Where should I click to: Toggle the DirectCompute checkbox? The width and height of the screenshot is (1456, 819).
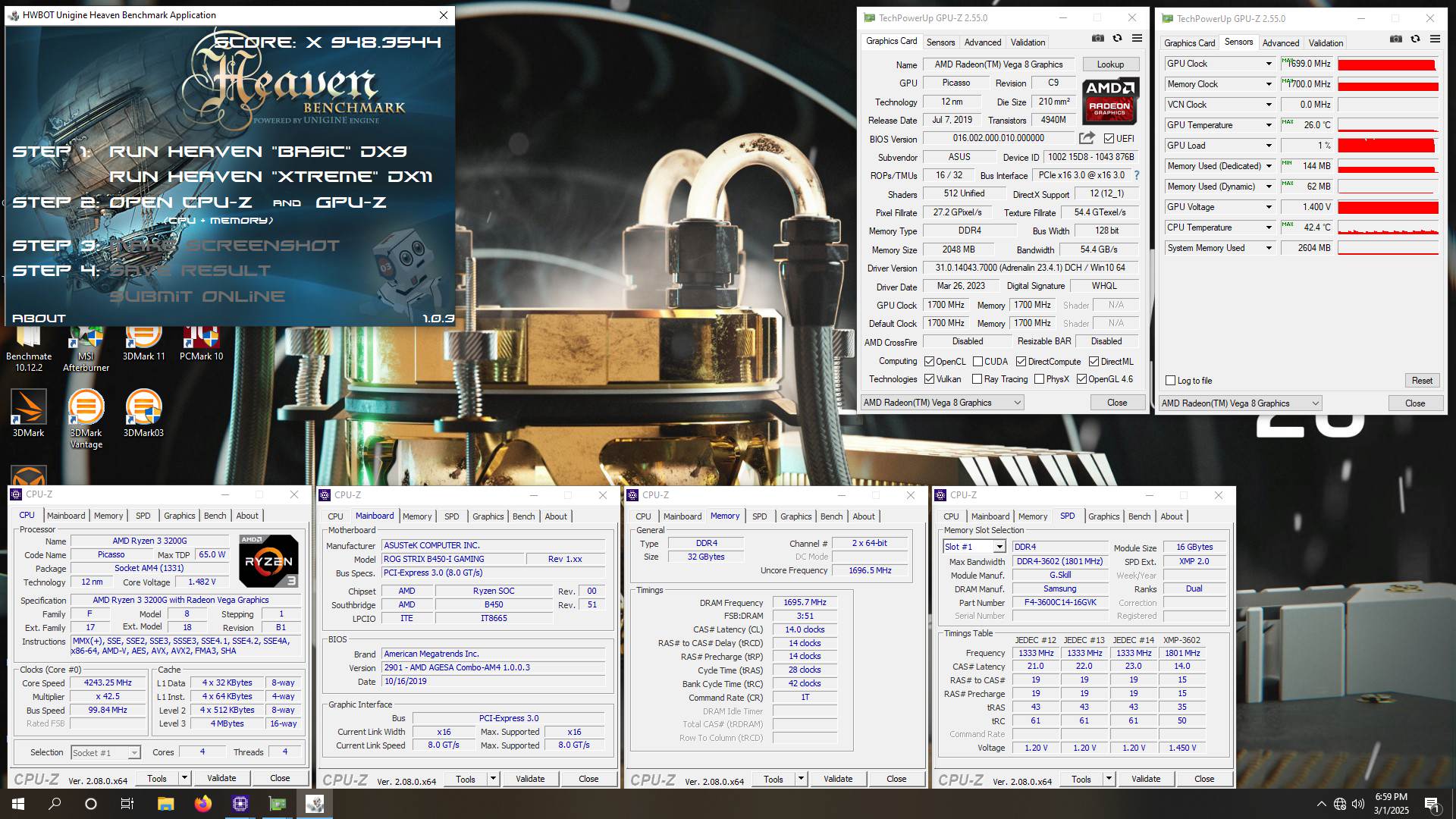point(1021,362)
